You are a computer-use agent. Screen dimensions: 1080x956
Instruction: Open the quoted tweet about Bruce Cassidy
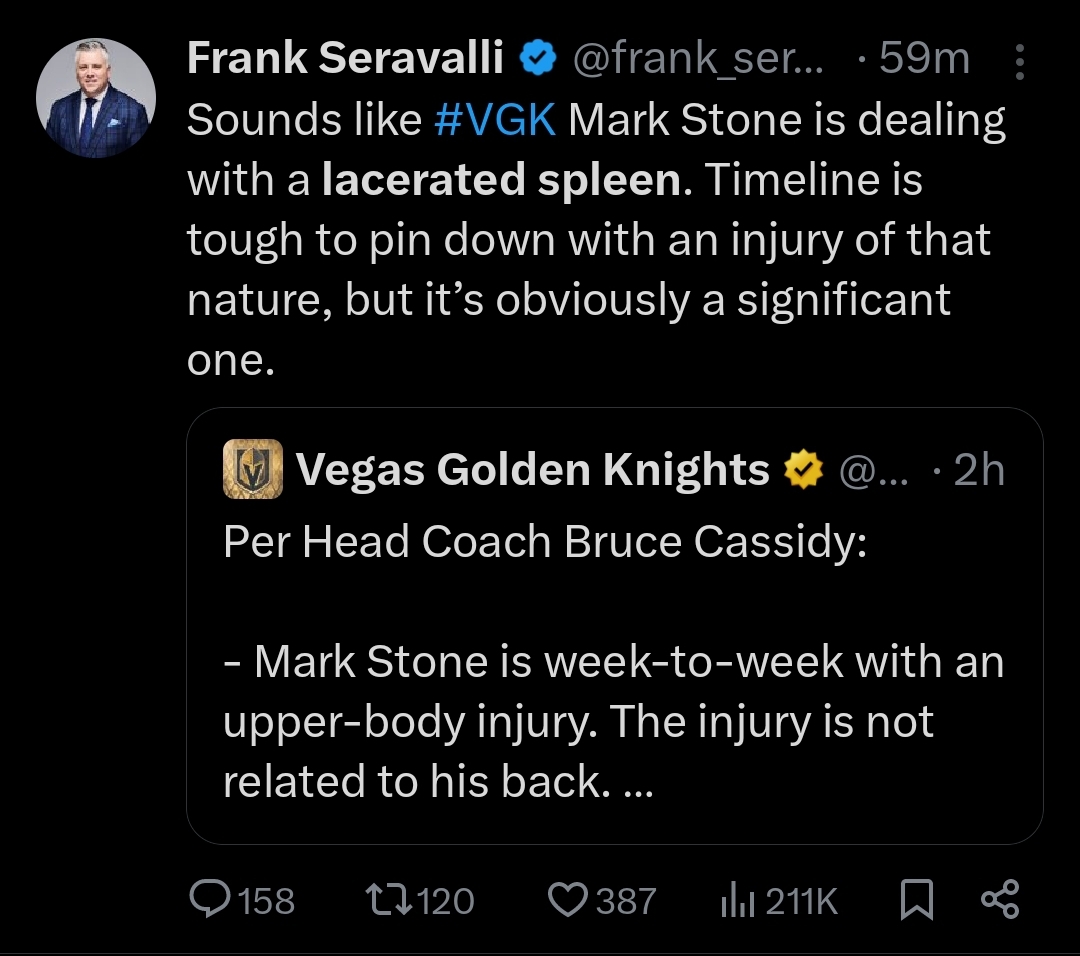coord(614,625)
